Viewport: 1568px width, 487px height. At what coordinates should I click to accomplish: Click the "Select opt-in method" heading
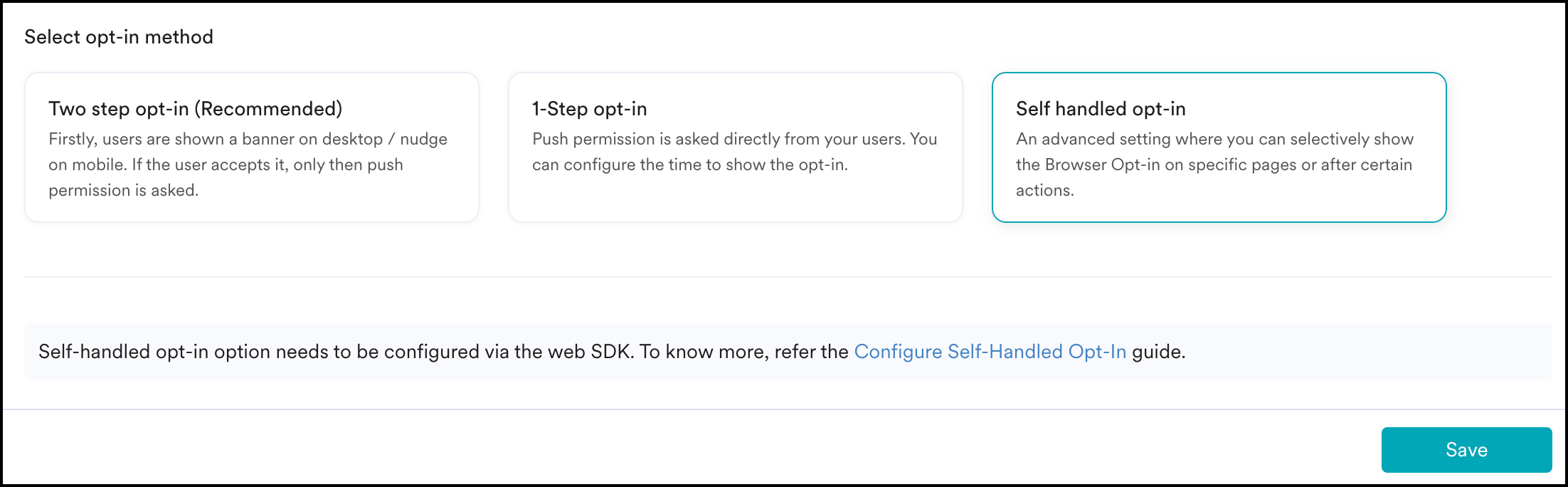click(x=119, y=37)
